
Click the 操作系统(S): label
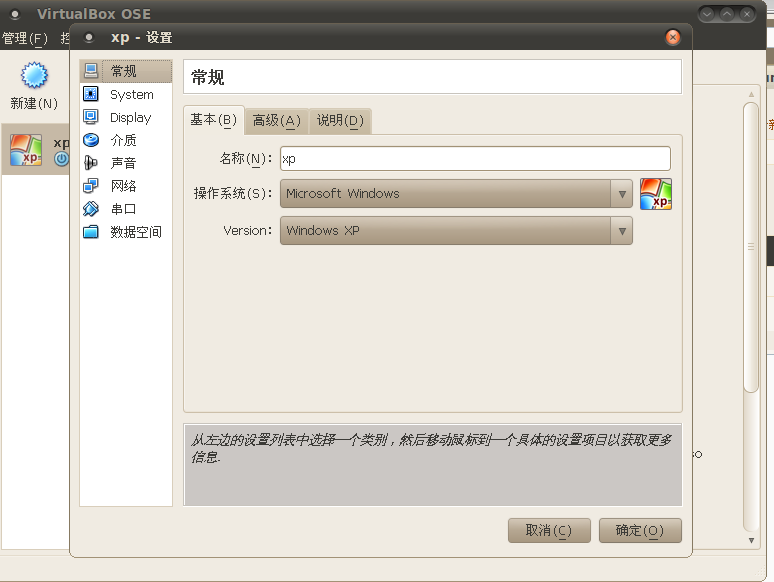click(x=233, y=194)
